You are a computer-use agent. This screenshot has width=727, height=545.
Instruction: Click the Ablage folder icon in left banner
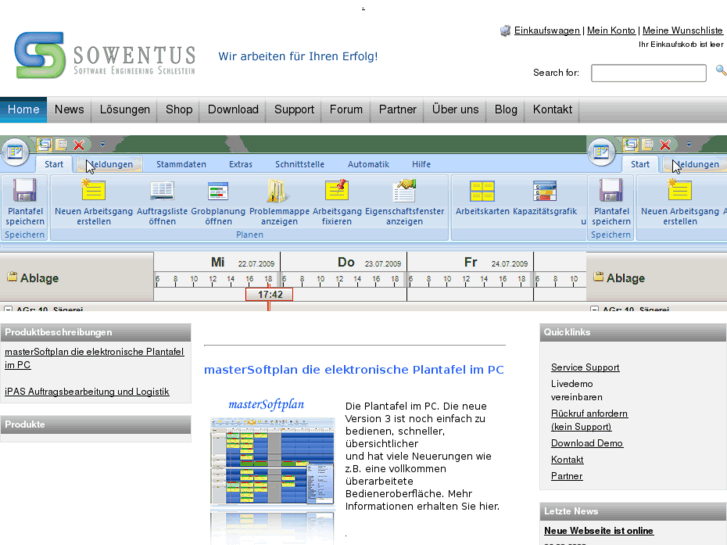(x=12, y=277)
